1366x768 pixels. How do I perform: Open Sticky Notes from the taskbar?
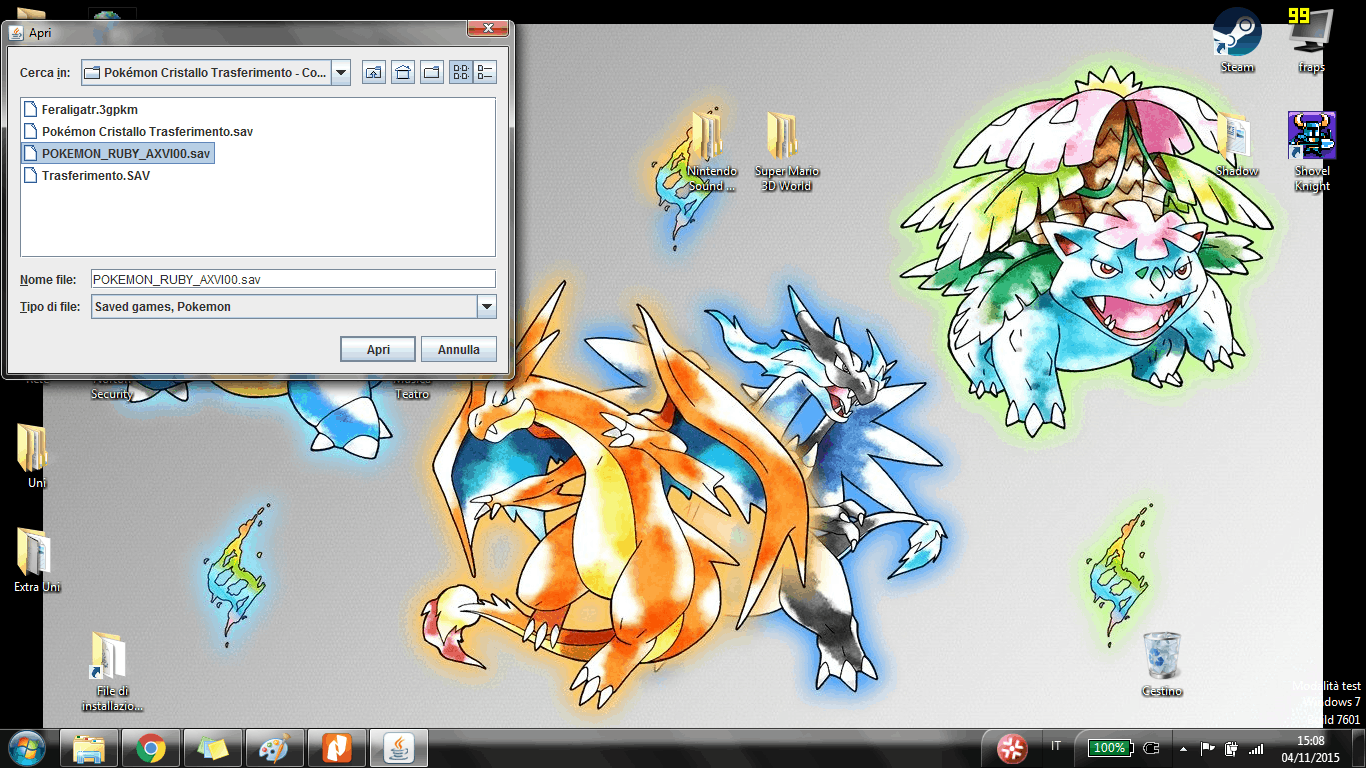click(214, 748)
